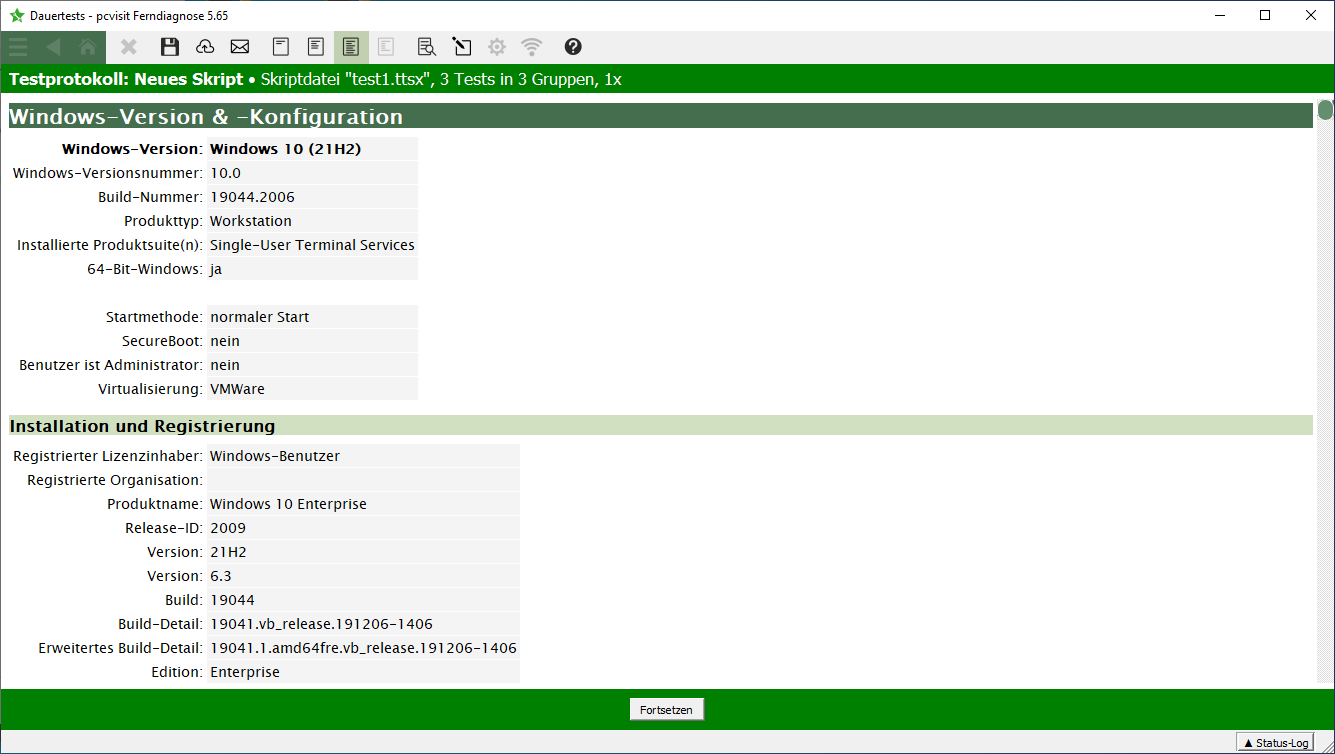Send the protocol via envelope icon

[240, 47]
